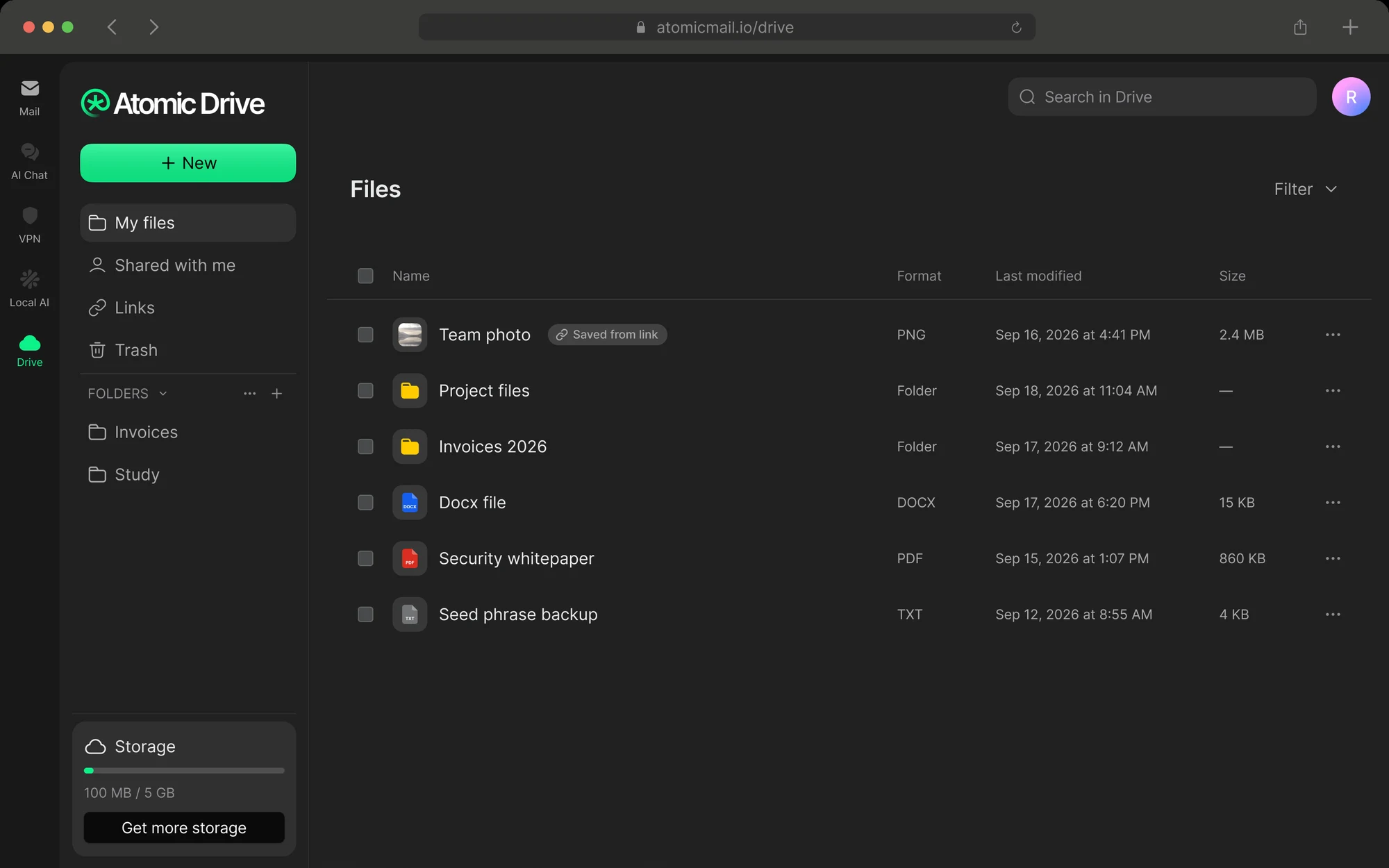This screenshot has width=1389, height=868.
Task: Check the Seed phrase backup checkbox
Action: tap(365, 615)
